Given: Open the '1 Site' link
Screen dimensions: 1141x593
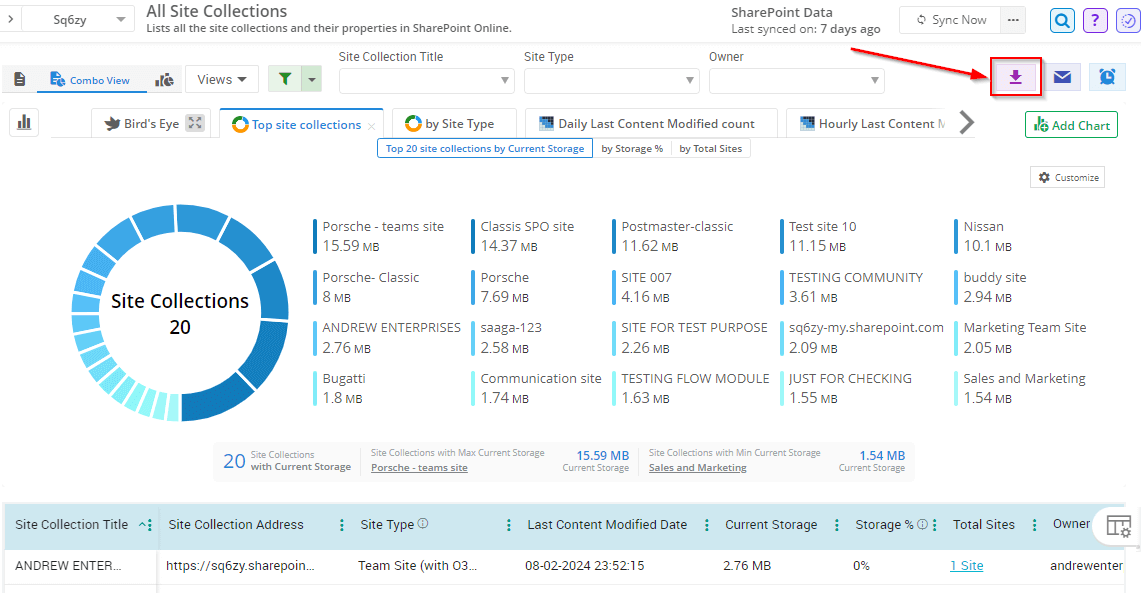Looking at the screenshot, I should pyautogui.click(x=966, y=565).
